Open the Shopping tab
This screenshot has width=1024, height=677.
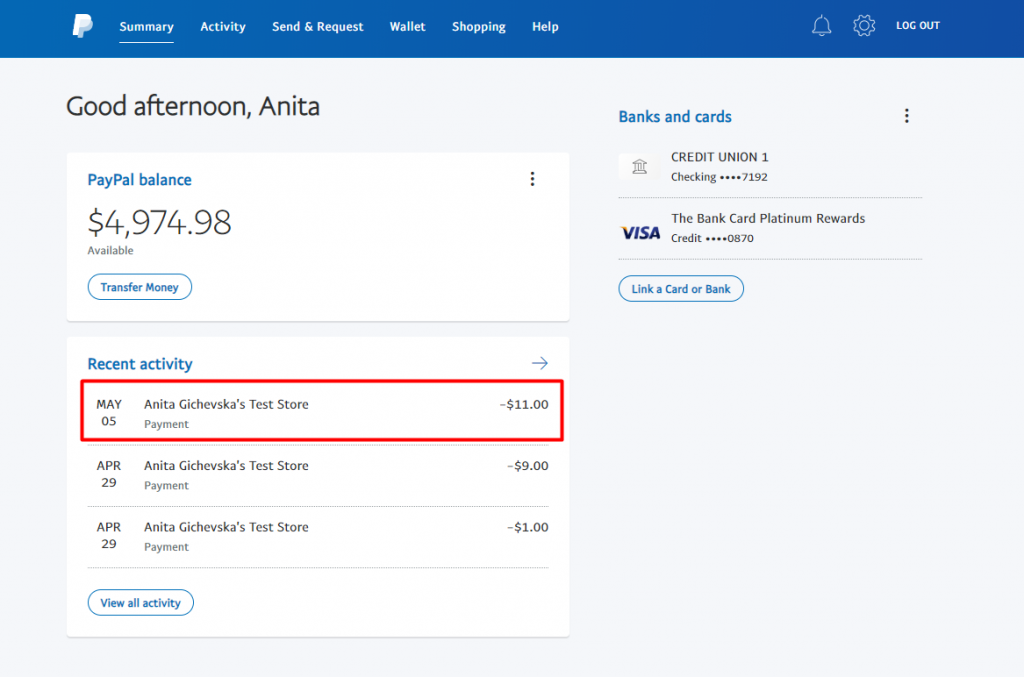479,27
